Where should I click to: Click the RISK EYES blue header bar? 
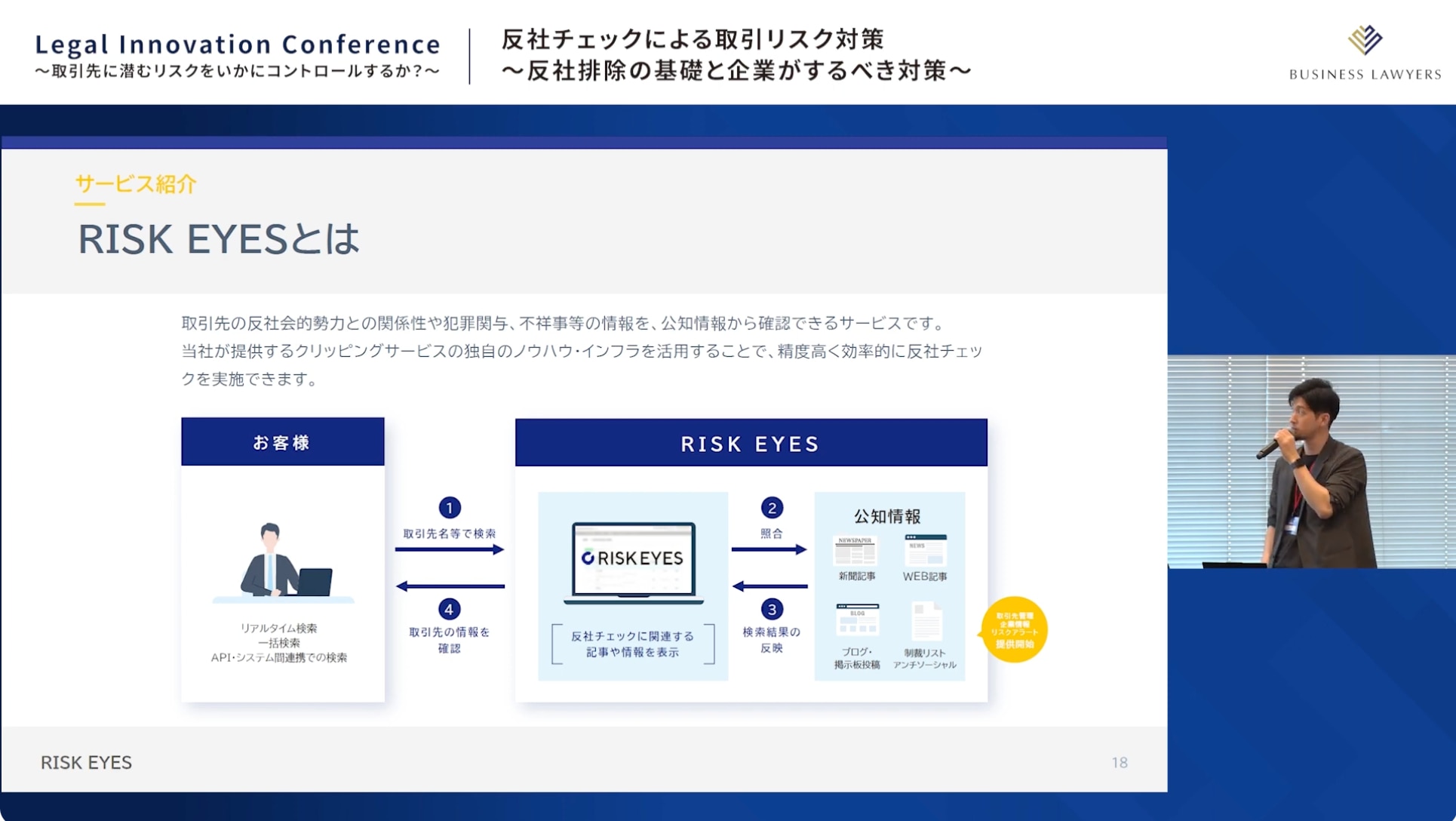click(751, 444)
